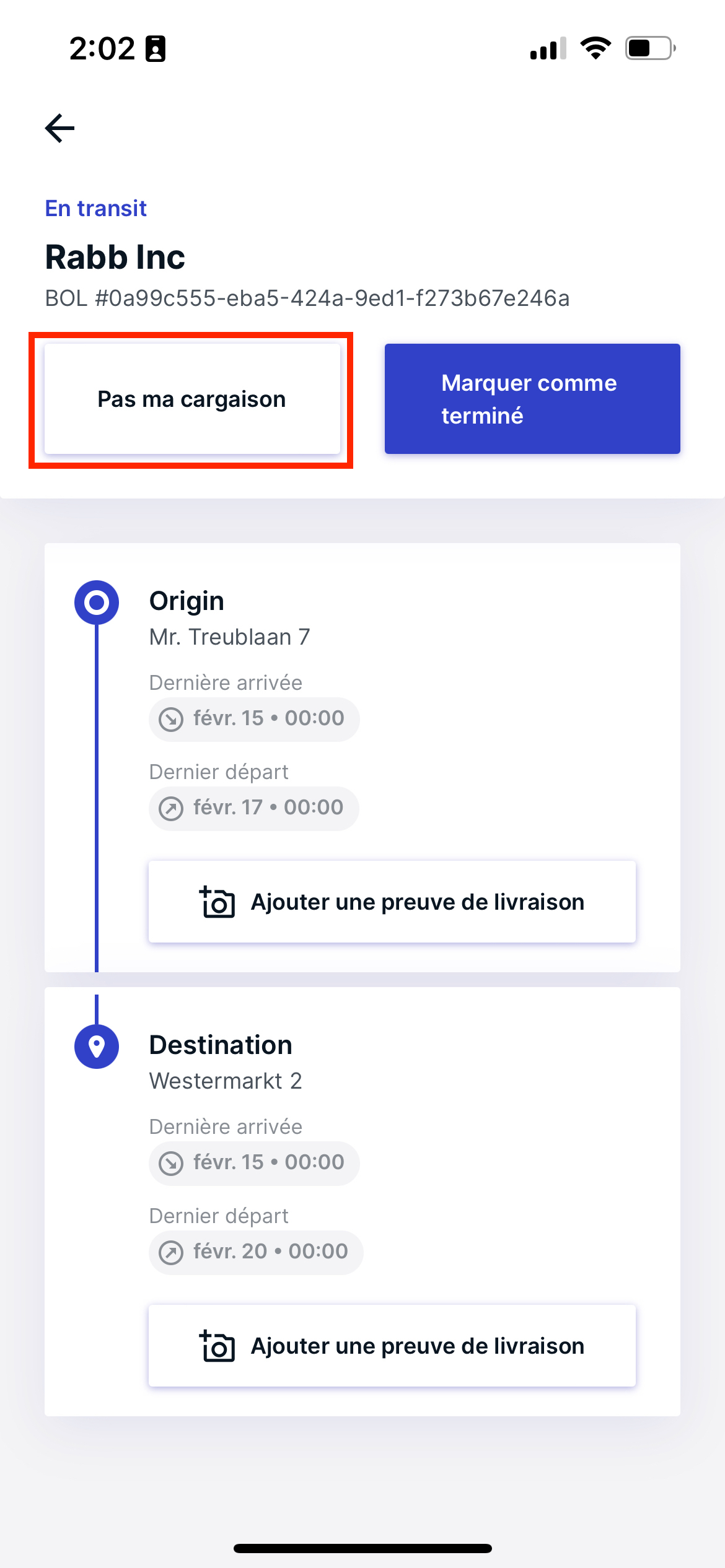Tap the "En transit" status label
The width and height of the screenshot is (725, 1568).
click(96, 208)
